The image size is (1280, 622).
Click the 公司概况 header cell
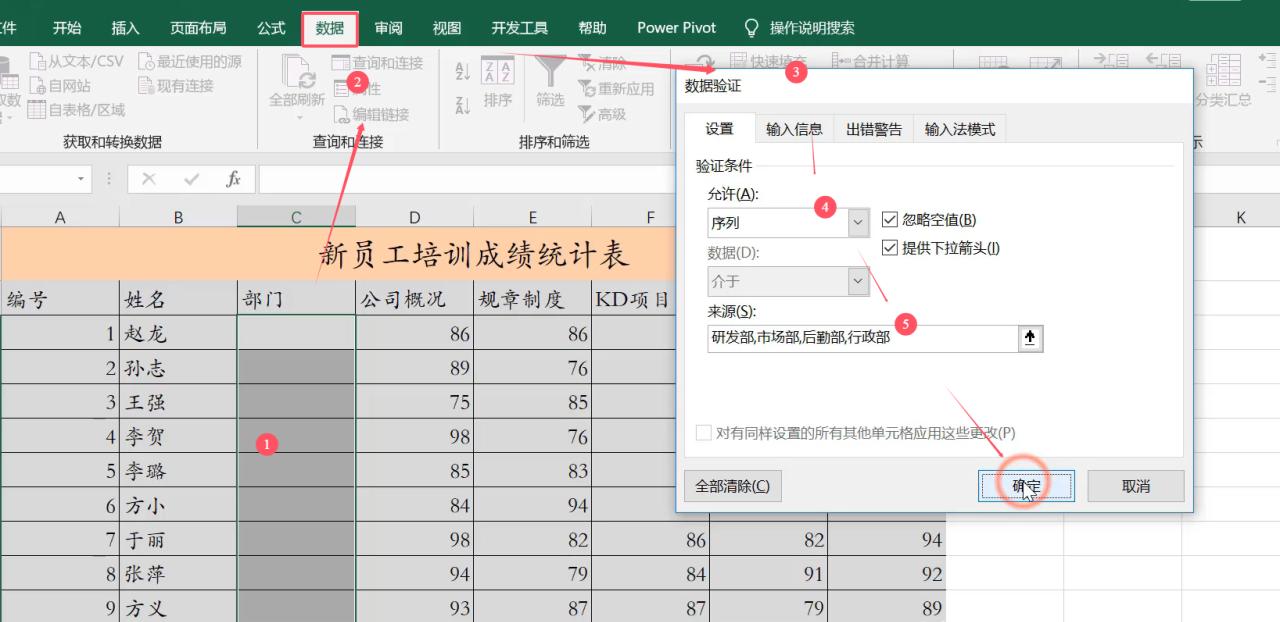coord(414,299)
